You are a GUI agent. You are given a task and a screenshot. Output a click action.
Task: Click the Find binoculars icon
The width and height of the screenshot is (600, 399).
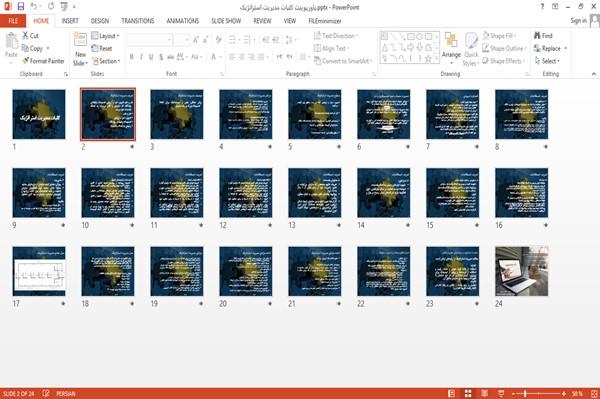(x=538, y=36)
